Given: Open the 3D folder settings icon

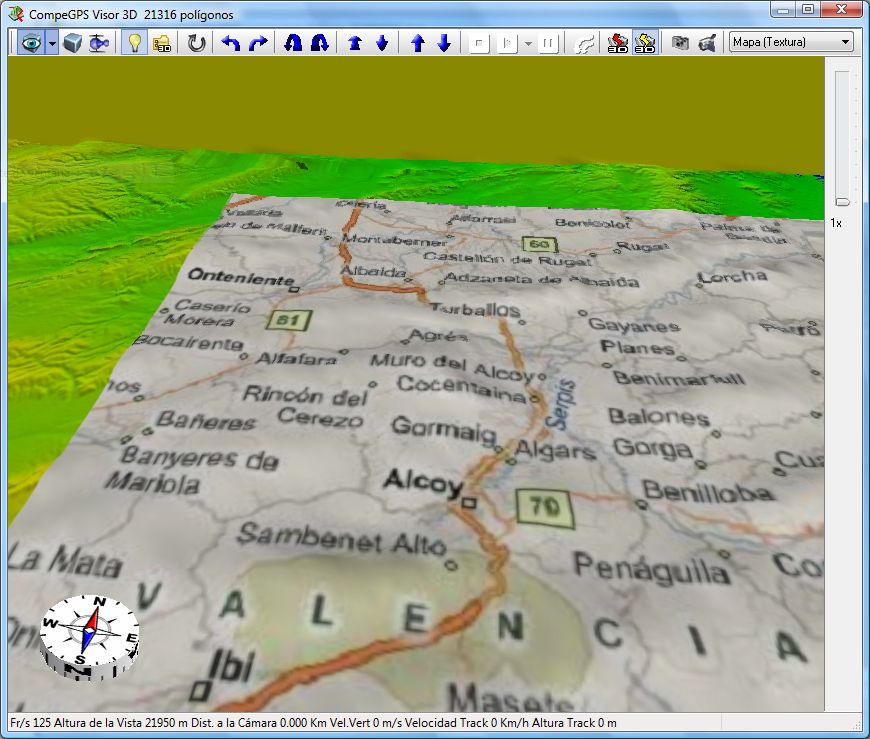Looking at the screenshot, I should (160, 43).
